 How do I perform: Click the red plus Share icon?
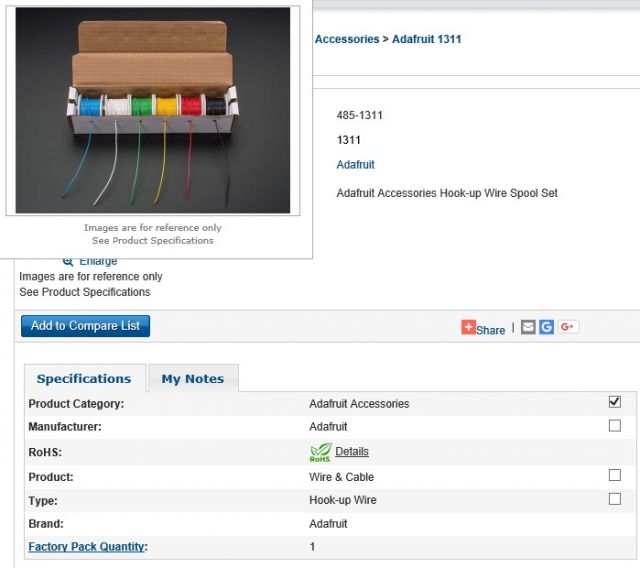pos(468,327)
